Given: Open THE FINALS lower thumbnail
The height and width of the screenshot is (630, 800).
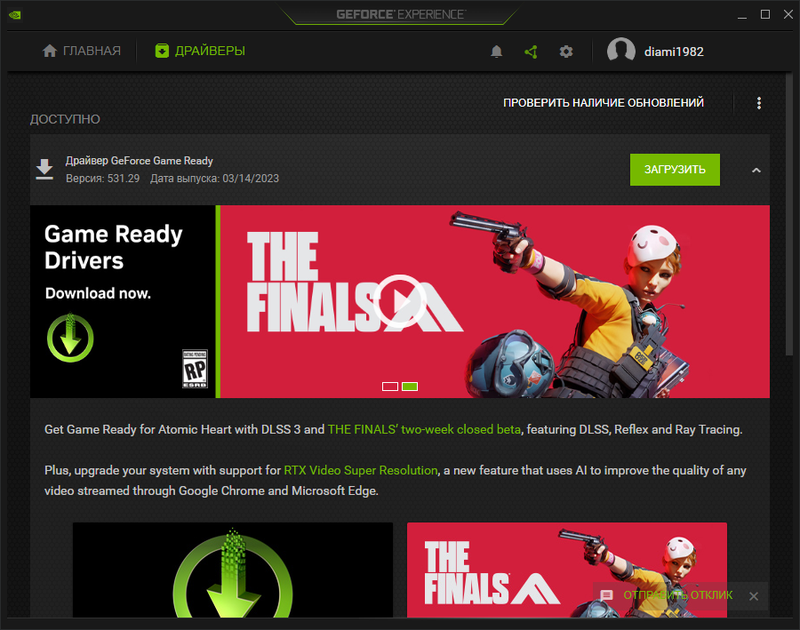Looking at the screenshot, I should coord(567,570).
